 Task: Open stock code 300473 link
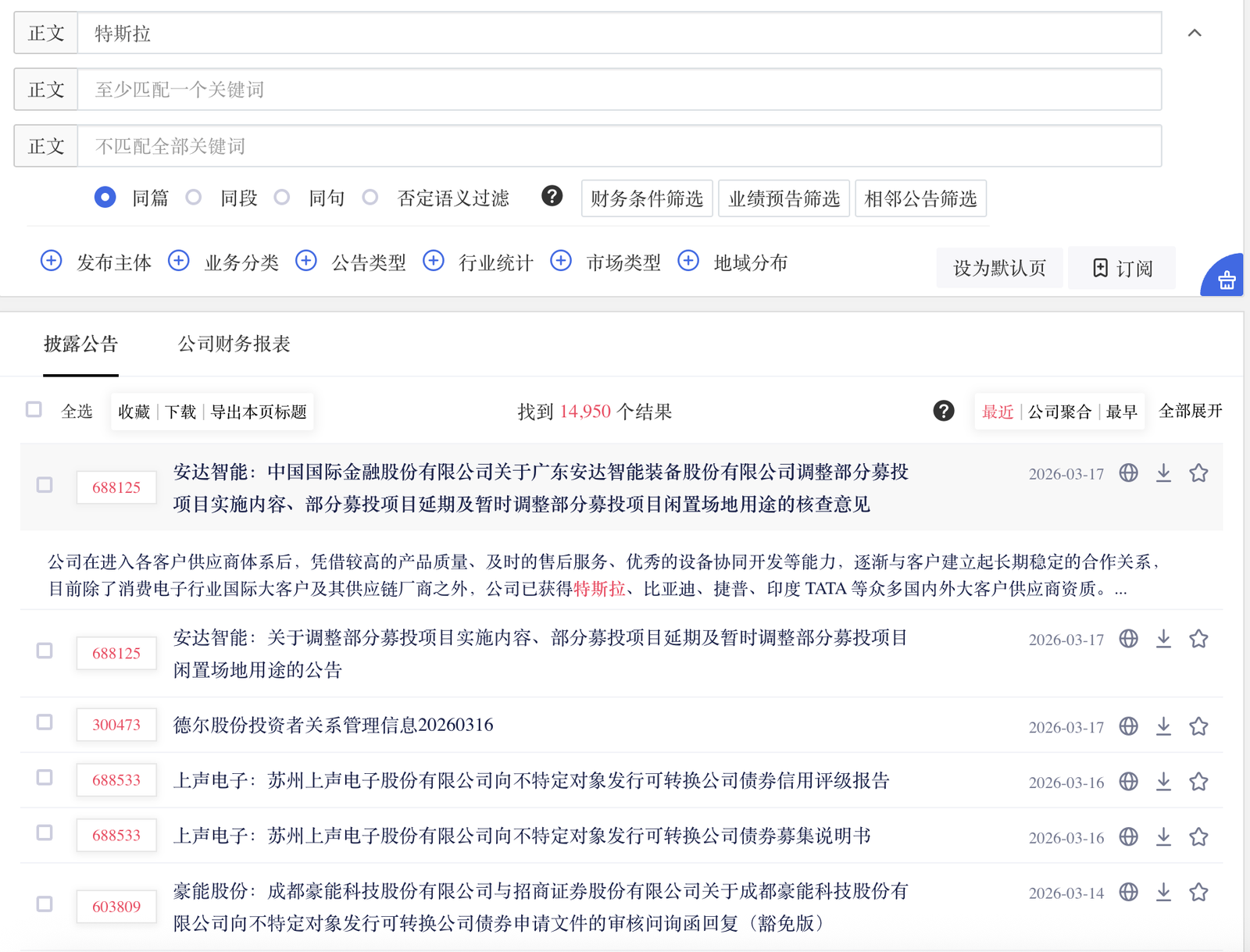click(x=116, y=725)
